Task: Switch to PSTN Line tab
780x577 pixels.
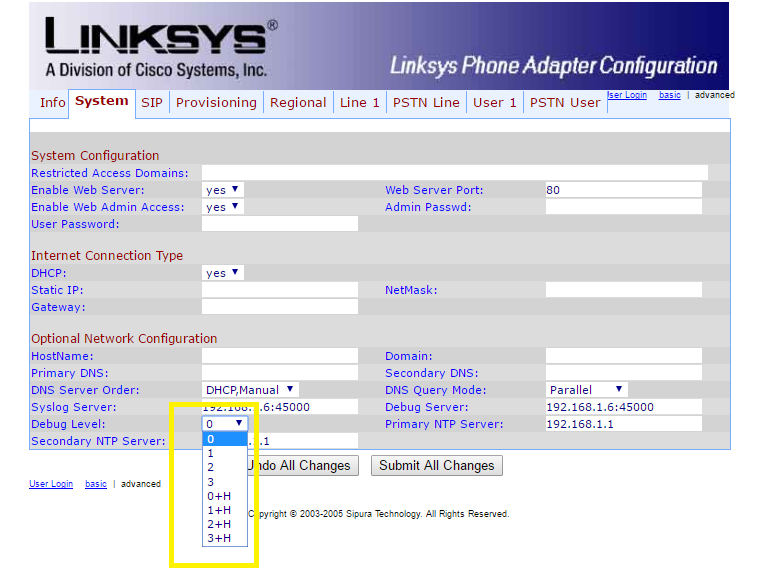Action: point(426,102)
